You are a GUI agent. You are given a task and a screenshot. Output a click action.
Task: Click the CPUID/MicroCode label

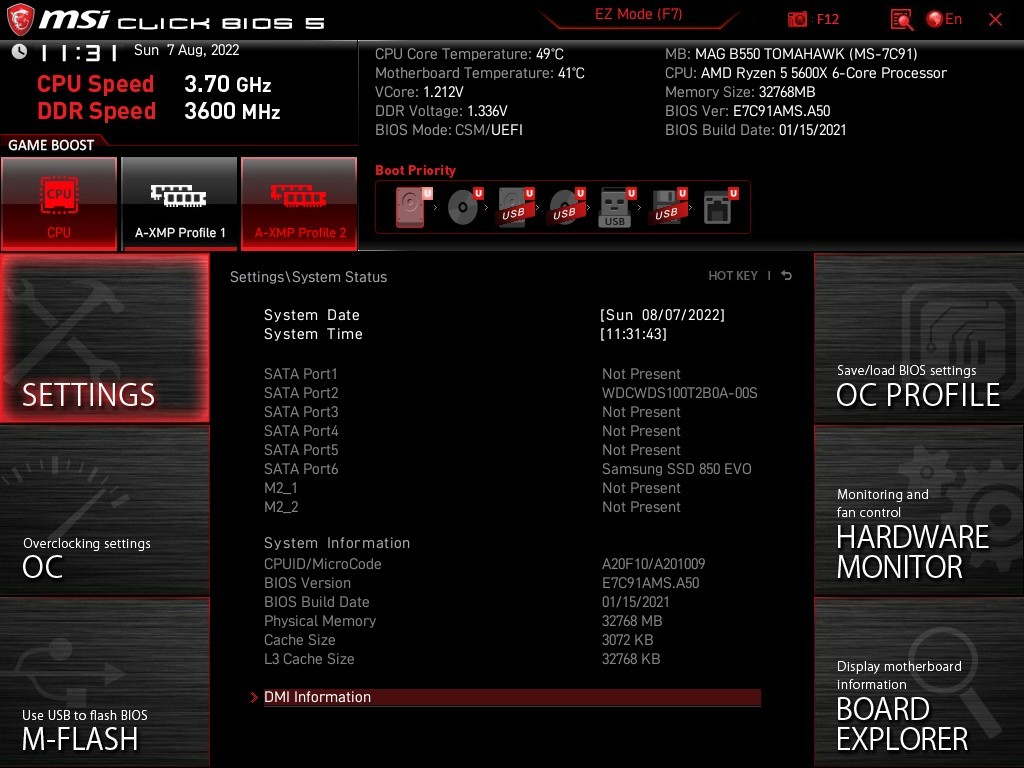point(323,564)
